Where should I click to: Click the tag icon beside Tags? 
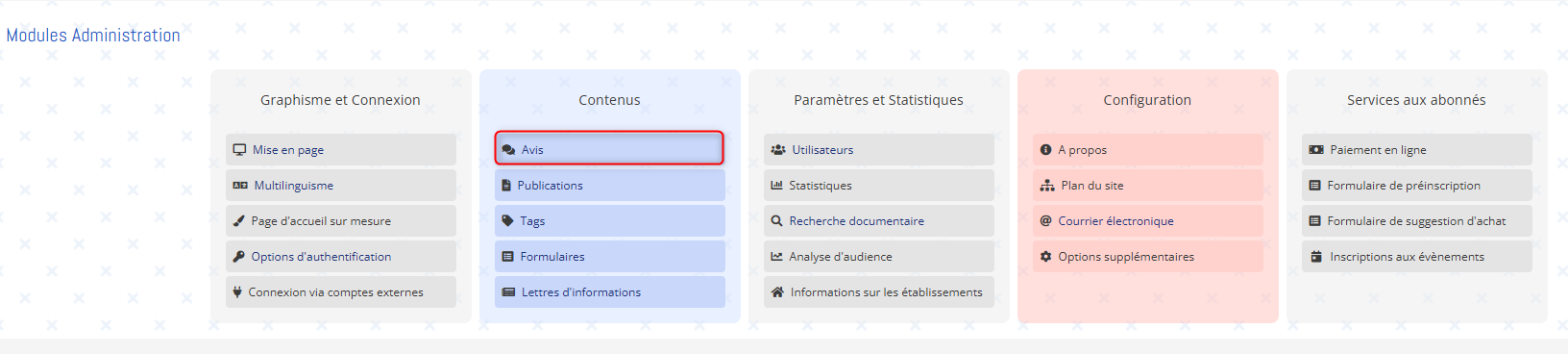tap(507, 221)
